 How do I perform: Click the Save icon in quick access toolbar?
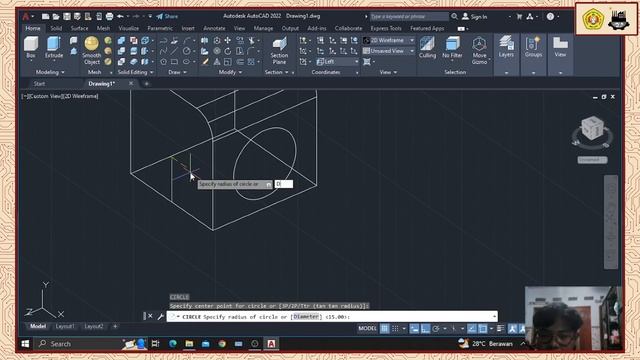point(67,16)
